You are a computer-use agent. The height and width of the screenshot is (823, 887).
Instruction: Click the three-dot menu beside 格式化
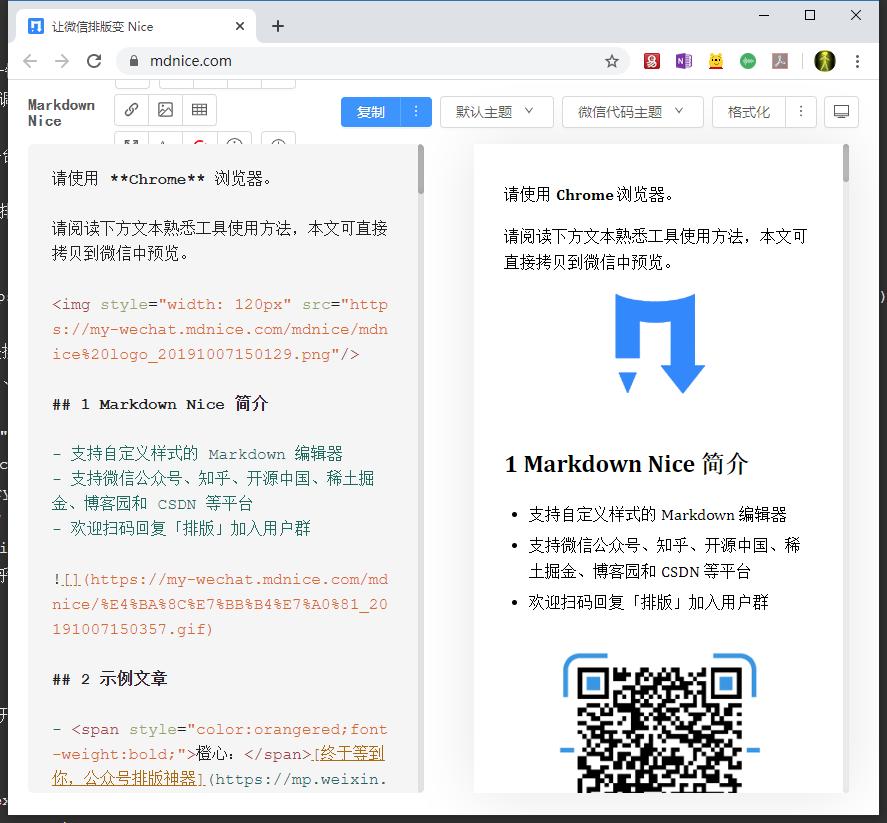[x=801, y=112]
